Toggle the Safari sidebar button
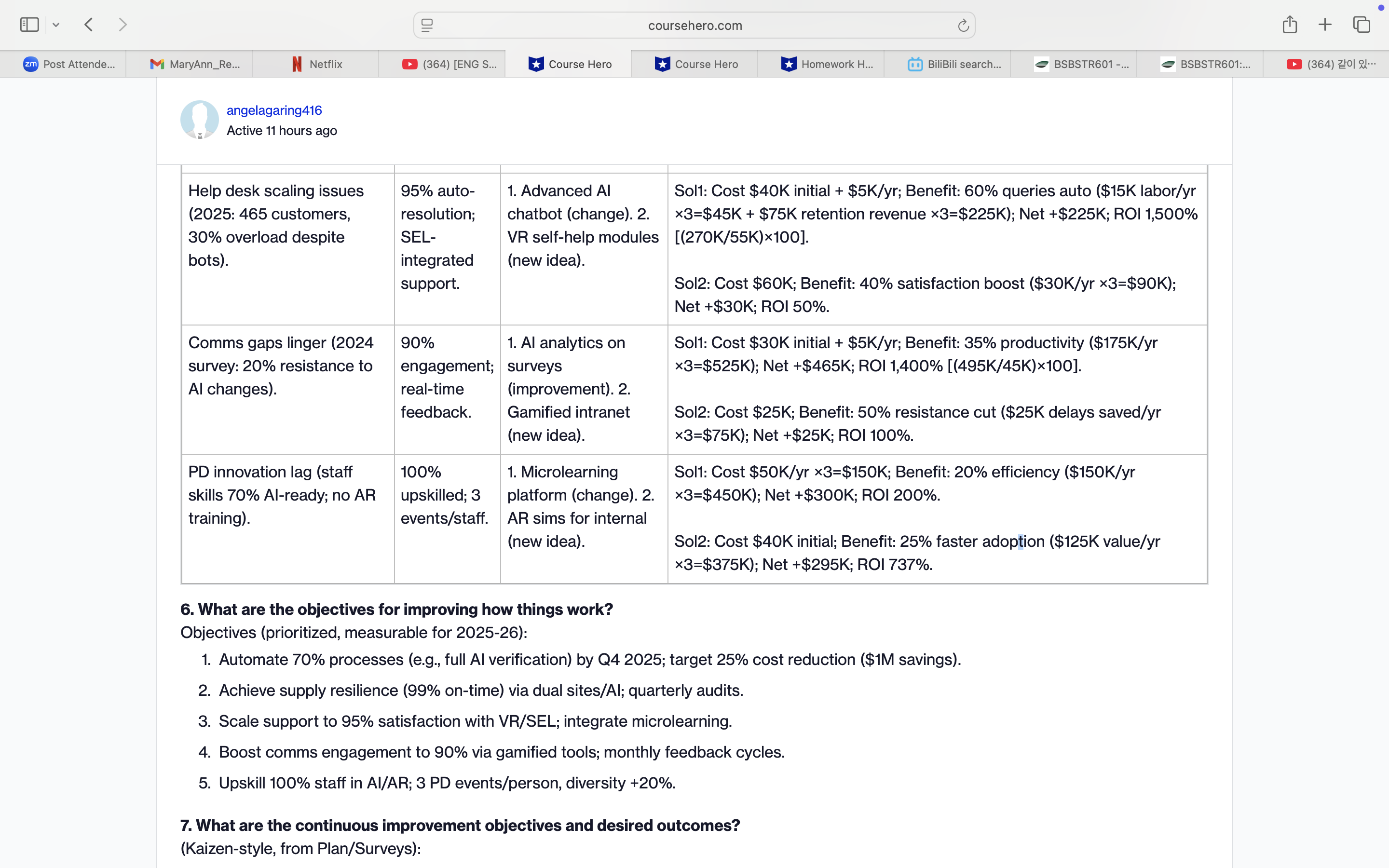This screenshot has width=1389, height=868. (29, 25)
